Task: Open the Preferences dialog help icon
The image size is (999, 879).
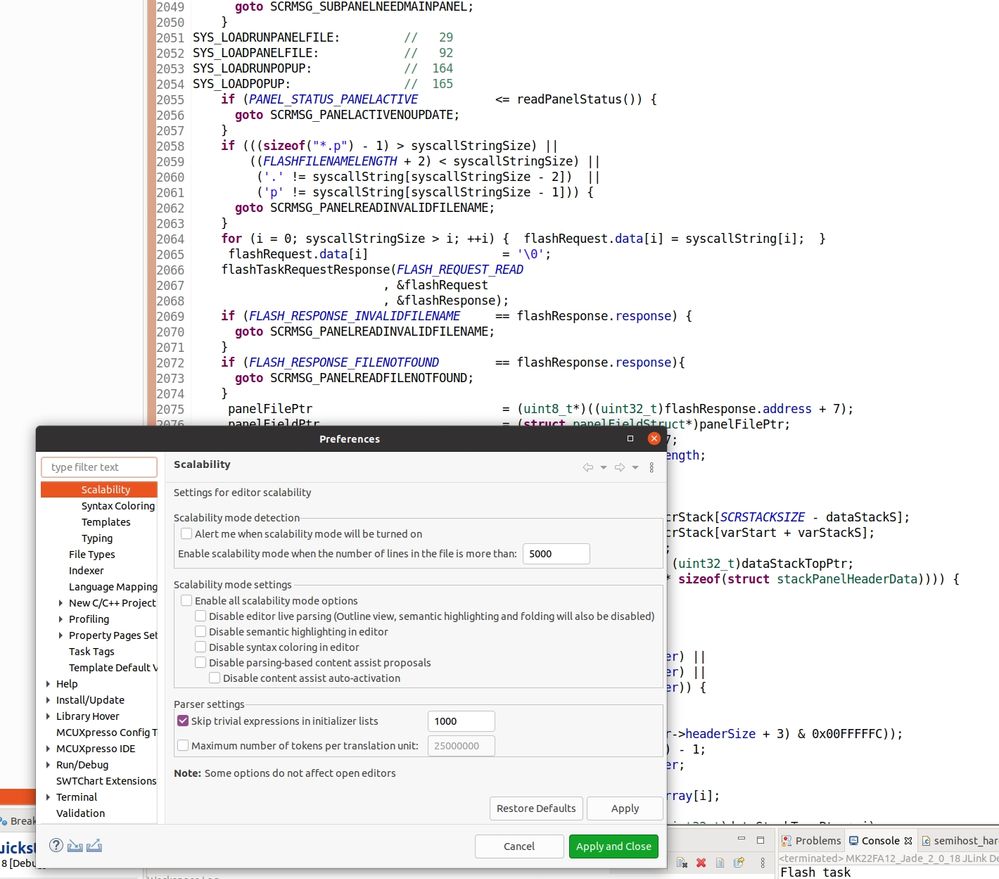Action: [x=56, y=845]
